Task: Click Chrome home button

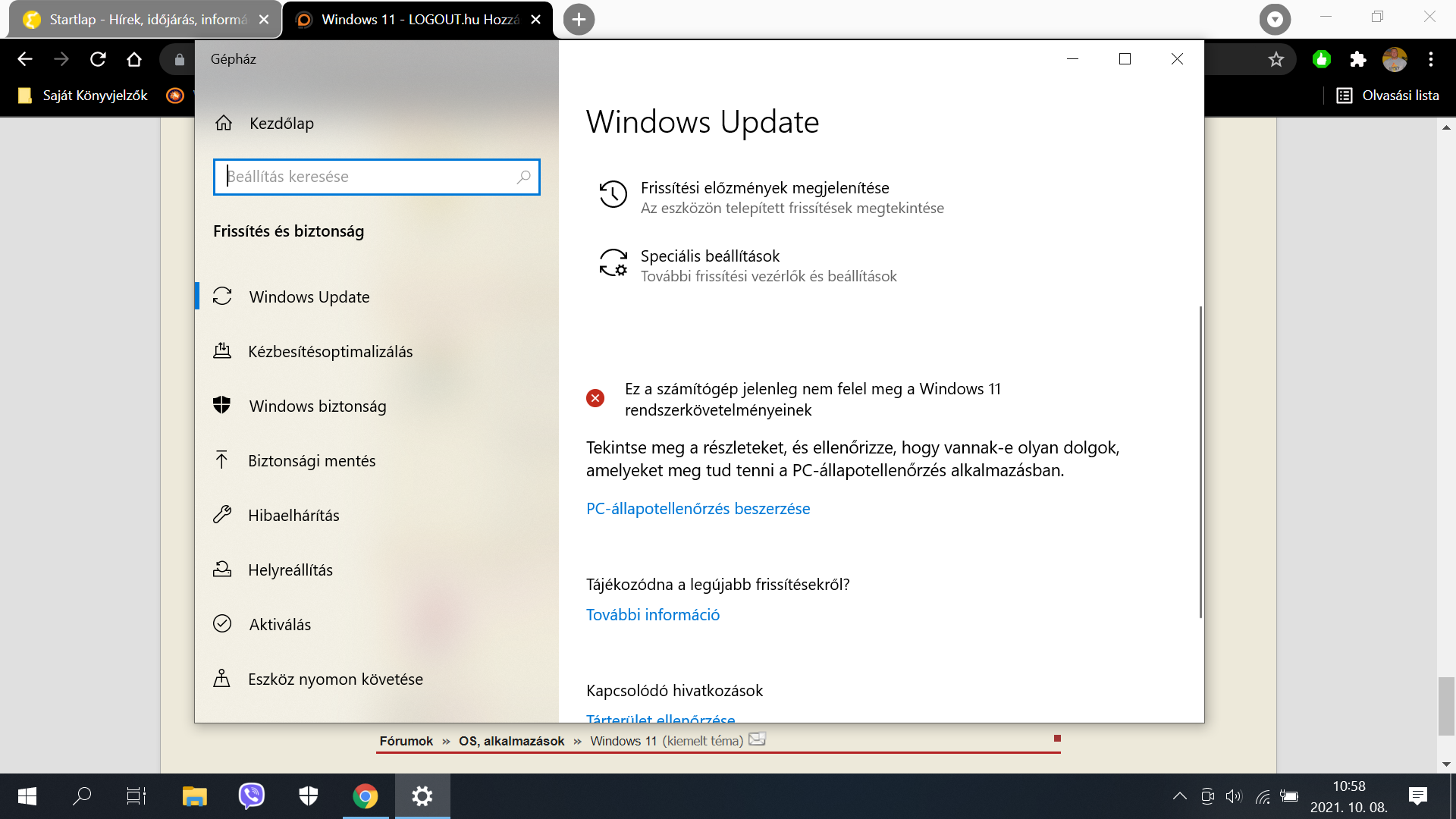Action: pyautogui.click(x=134, y=59)
